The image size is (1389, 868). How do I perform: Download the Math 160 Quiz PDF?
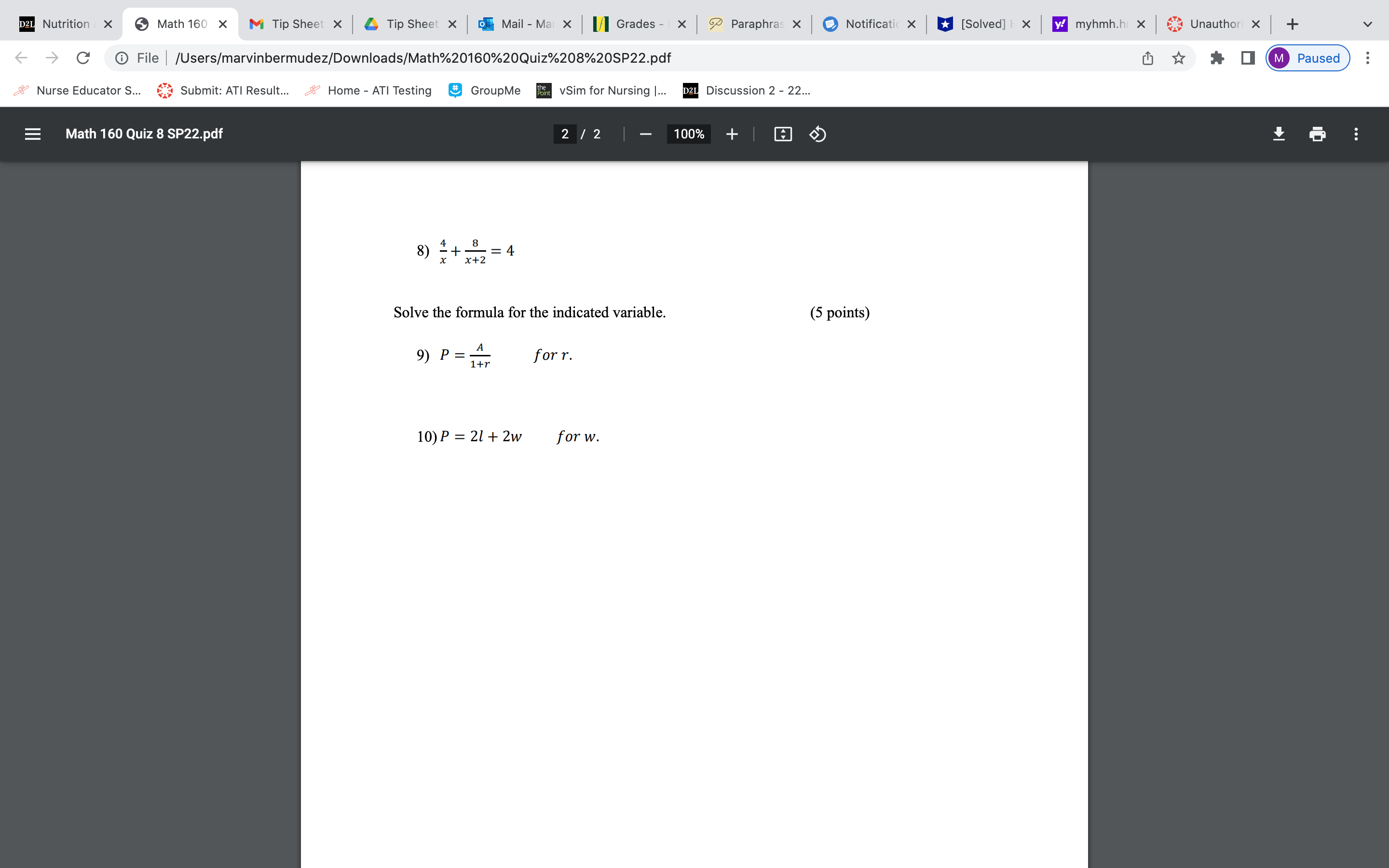[x=1280, y=134]
